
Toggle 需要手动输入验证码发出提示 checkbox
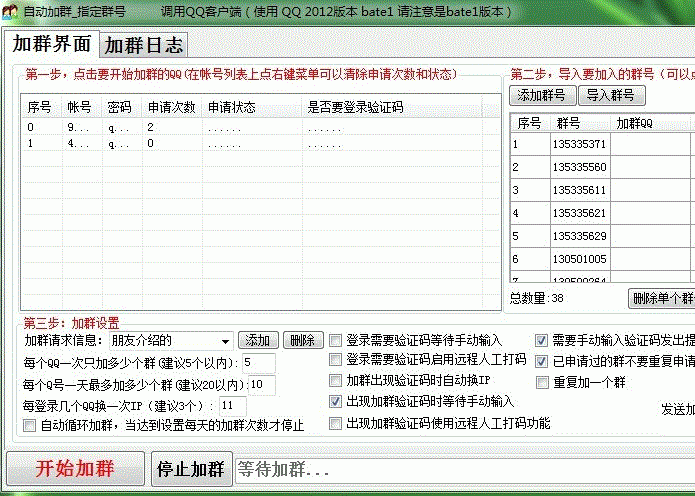[x=541, y=340]
